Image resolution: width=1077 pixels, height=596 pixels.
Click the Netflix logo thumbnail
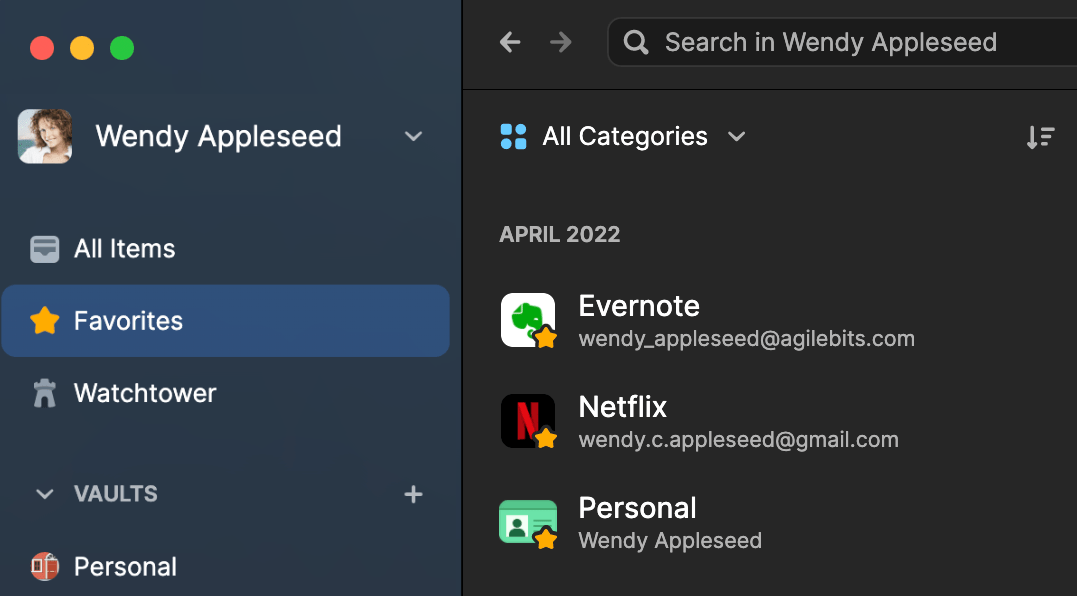pos(527,420)
